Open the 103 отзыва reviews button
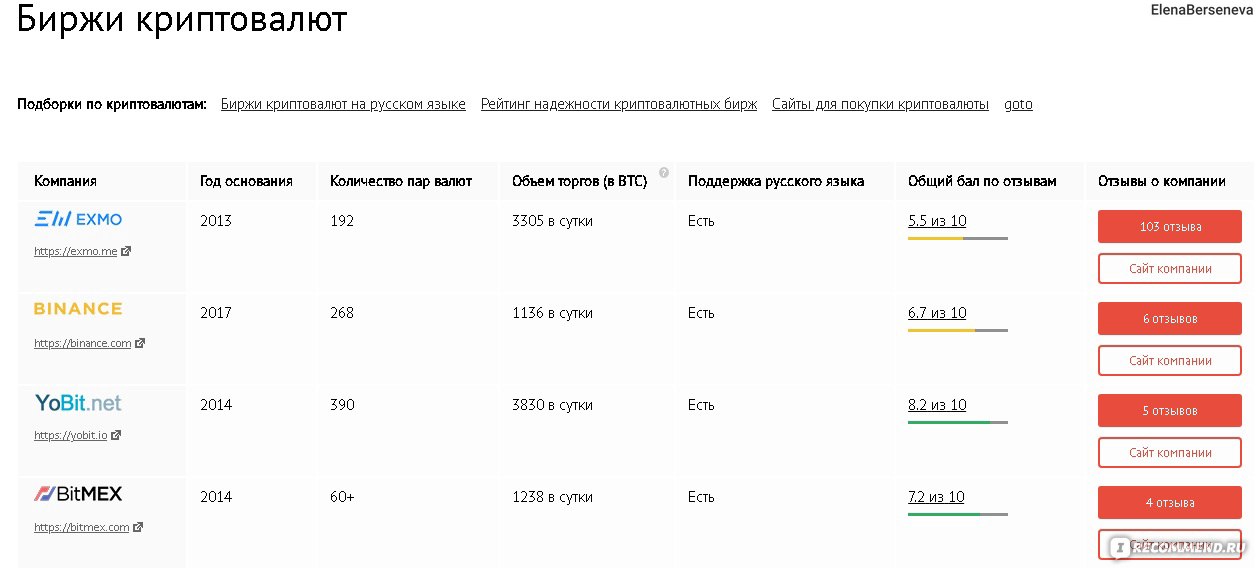Viewport: 1257px width, 569px height. [1170, 227]
